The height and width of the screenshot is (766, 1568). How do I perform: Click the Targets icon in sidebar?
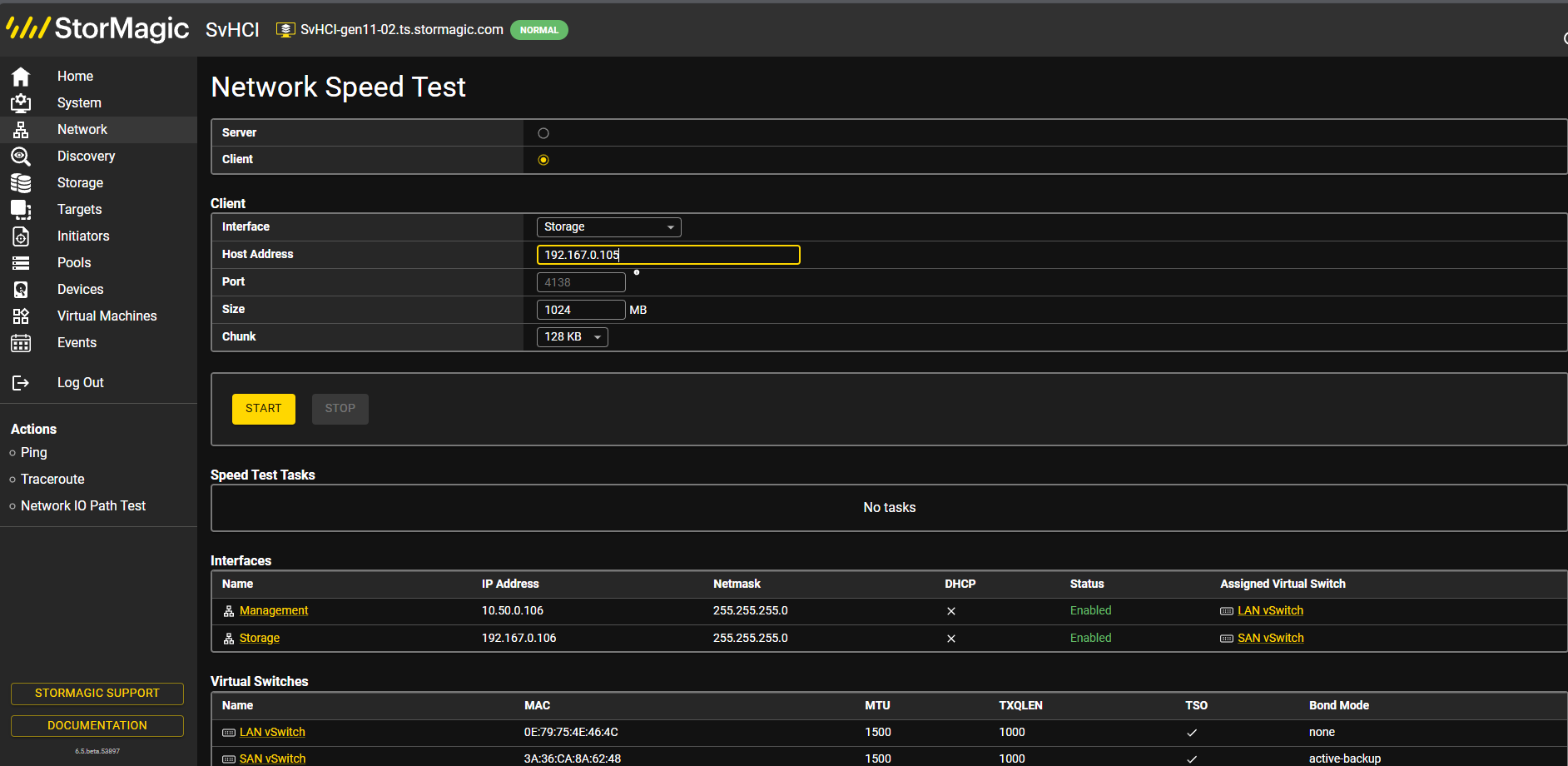(21, 210)
